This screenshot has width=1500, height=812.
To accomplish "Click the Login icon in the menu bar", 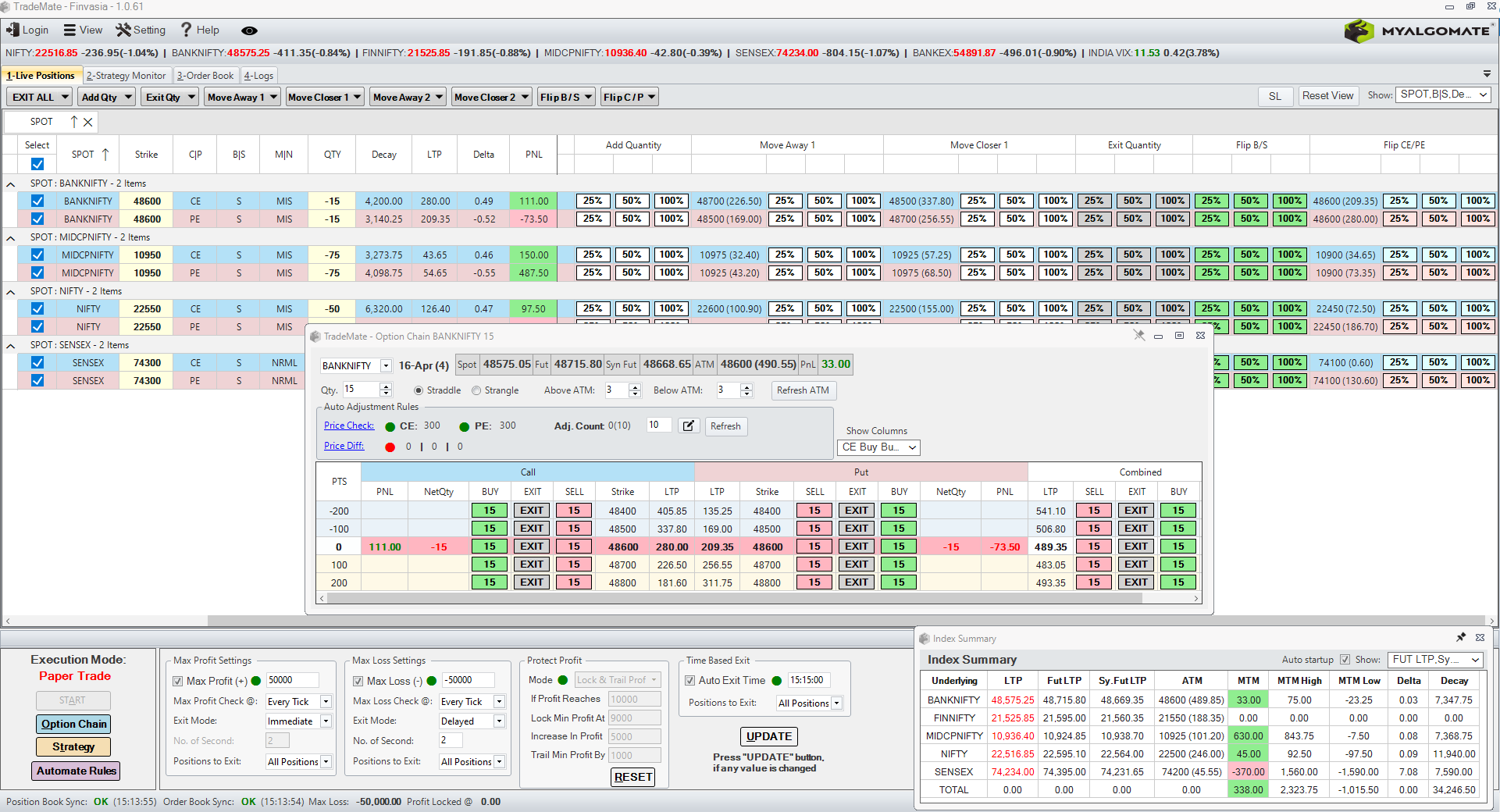I will click(x=12, y=30).
